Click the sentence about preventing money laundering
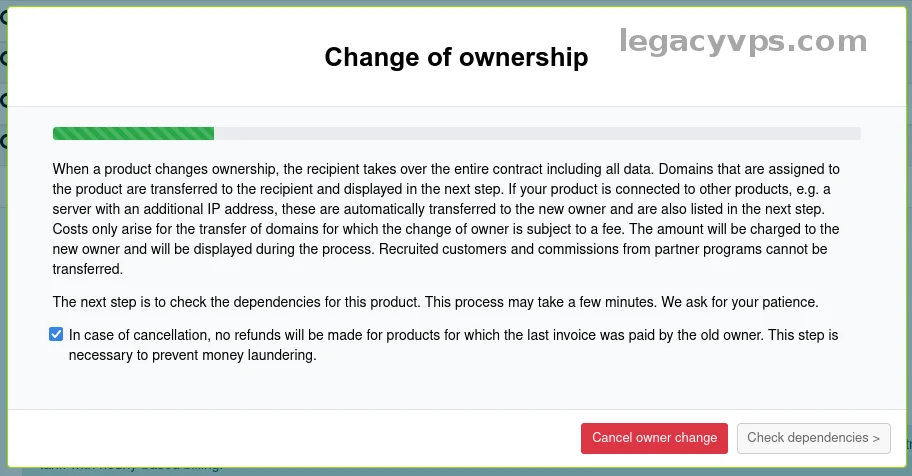Viewport: 912px width, 476px height. click(193, 355)
